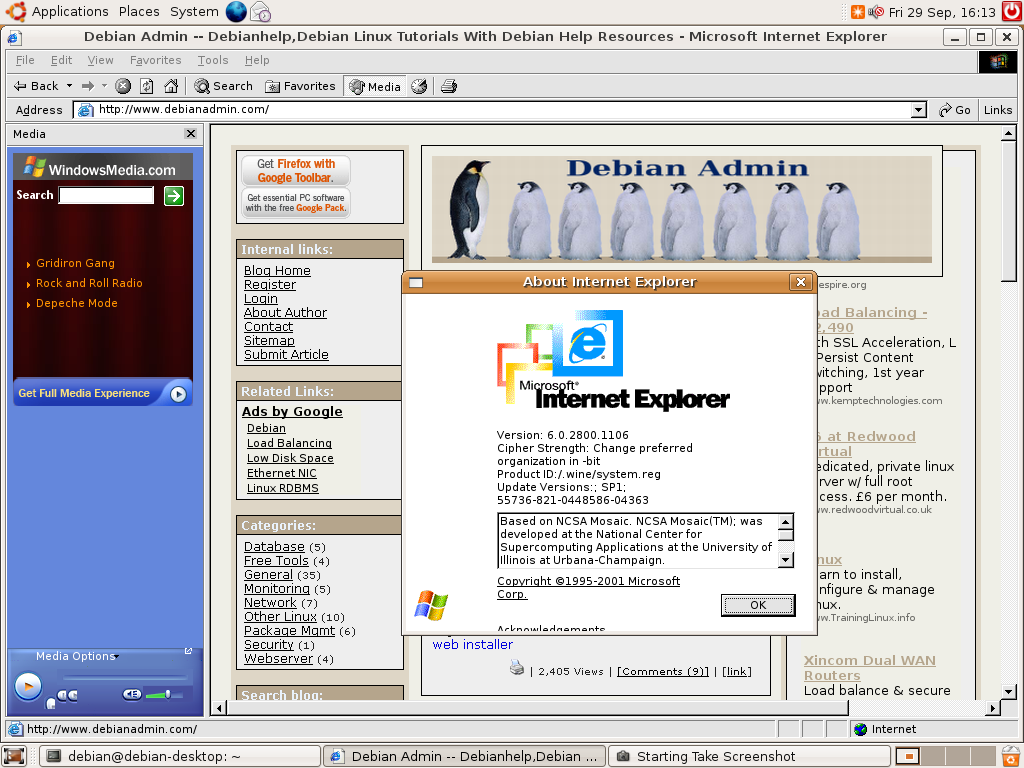Expand the address bar dropdown arrow

click(919, 110)
